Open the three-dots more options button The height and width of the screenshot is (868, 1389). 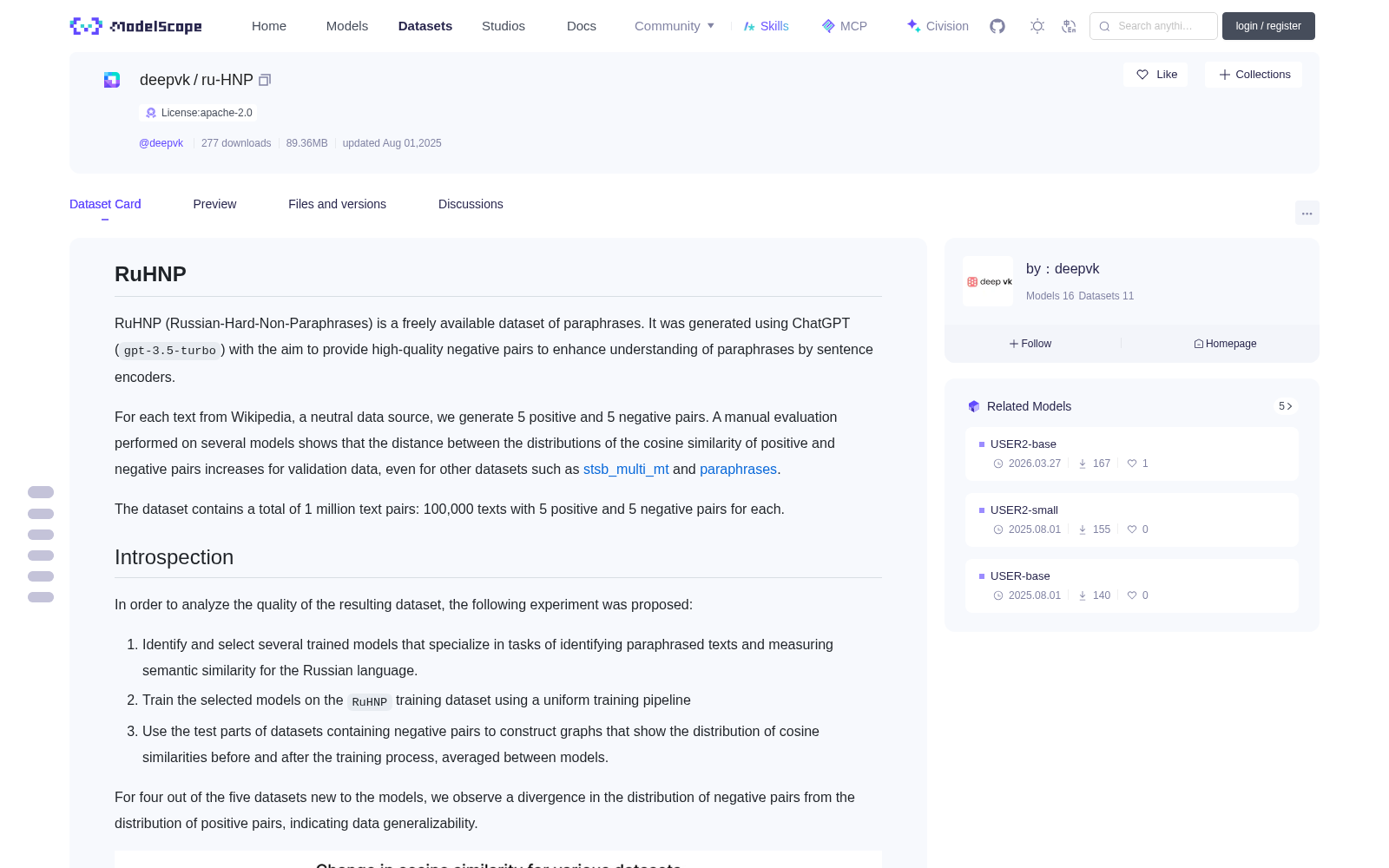click(x=1307, y=213)
